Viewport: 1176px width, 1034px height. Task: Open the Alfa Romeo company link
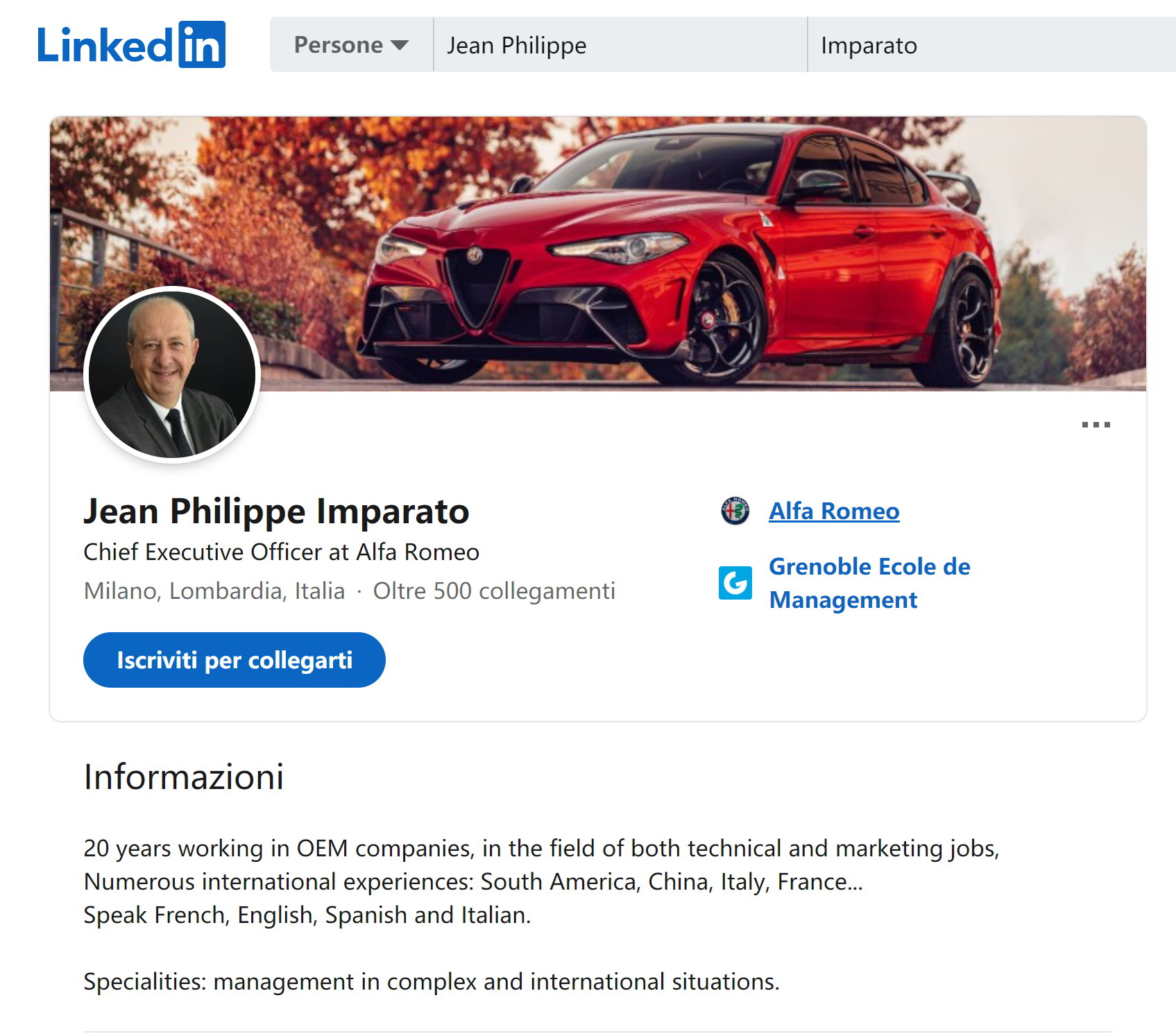coord(834,511)
